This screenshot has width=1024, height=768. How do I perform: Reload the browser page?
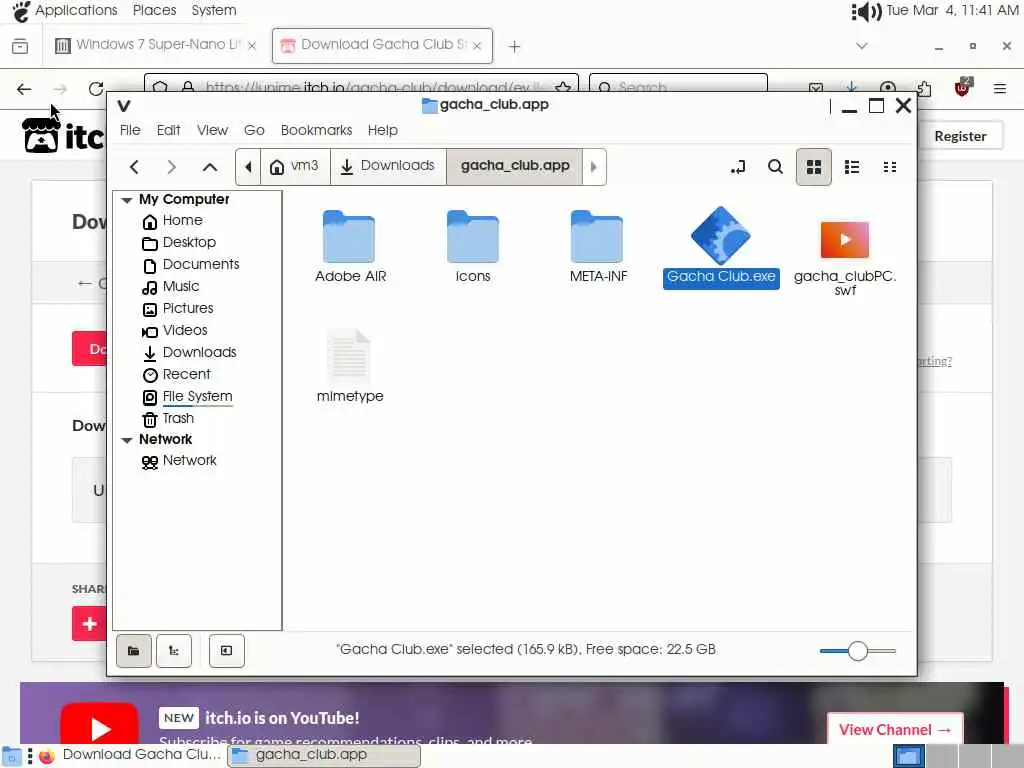point(96,89)
